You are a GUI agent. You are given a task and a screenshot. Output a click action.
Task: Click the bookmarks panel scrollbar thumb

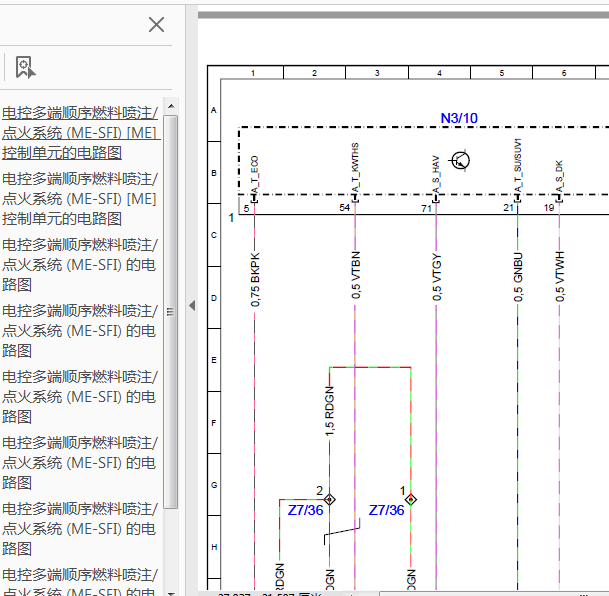click(171, 312)
